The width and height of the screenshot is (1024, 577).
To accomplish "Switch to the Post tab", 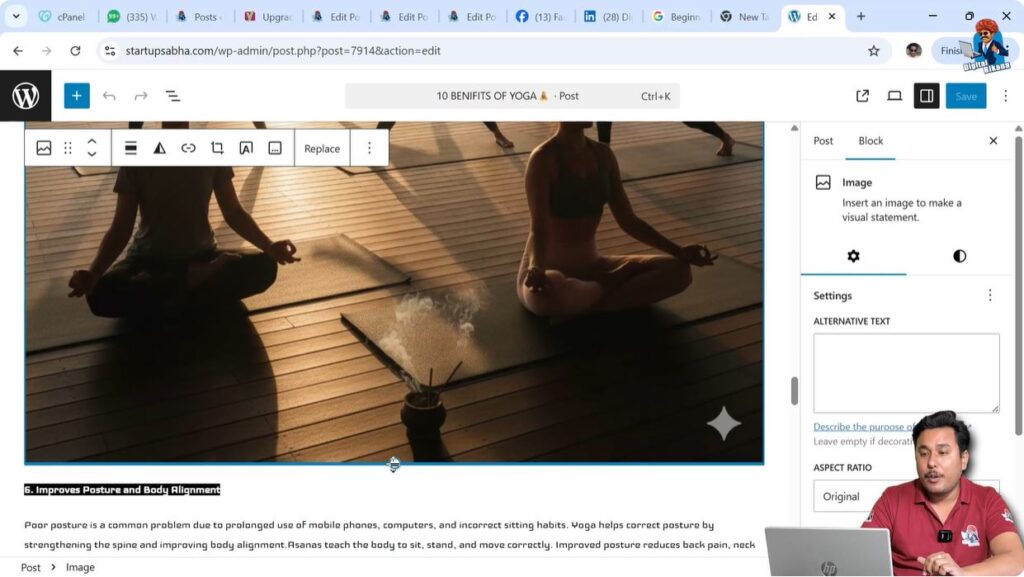I will pyautogui.click(x=822, y=141).
